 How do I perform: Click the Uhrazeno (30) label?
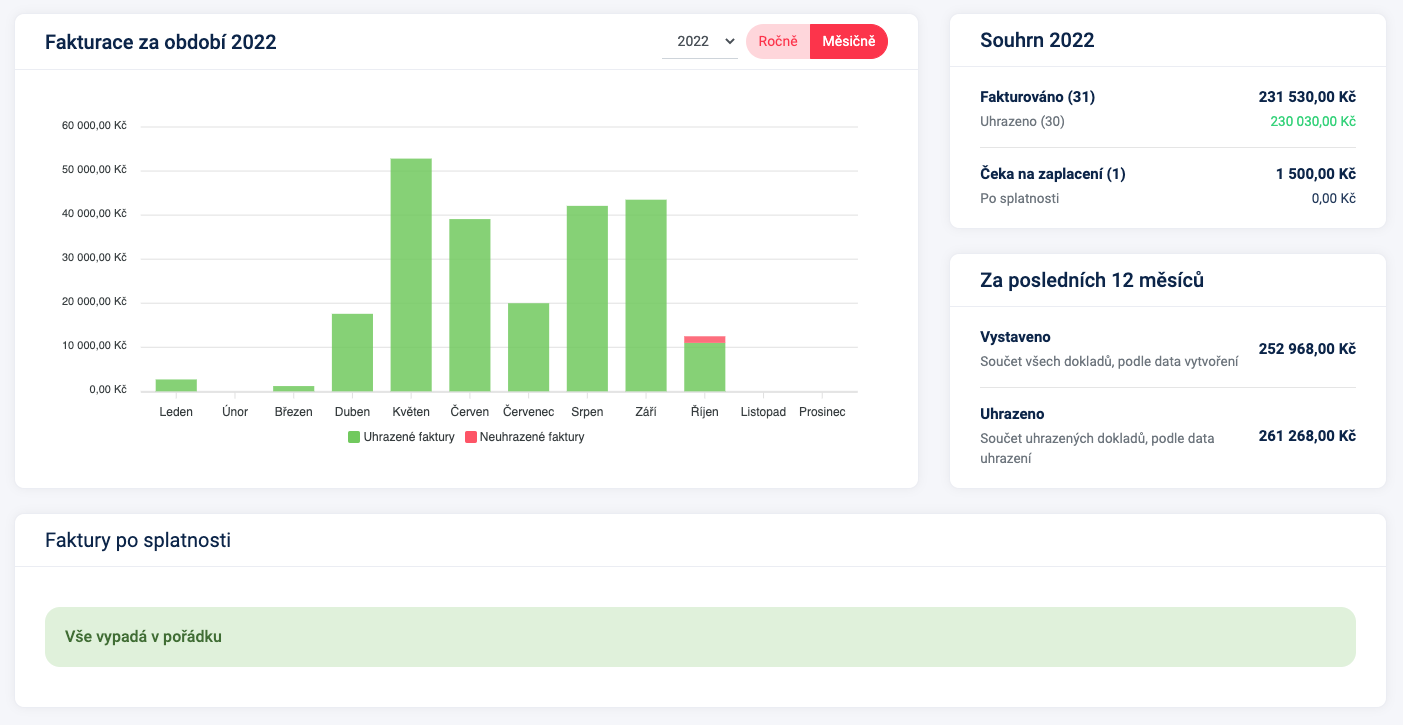point(1022,122)
